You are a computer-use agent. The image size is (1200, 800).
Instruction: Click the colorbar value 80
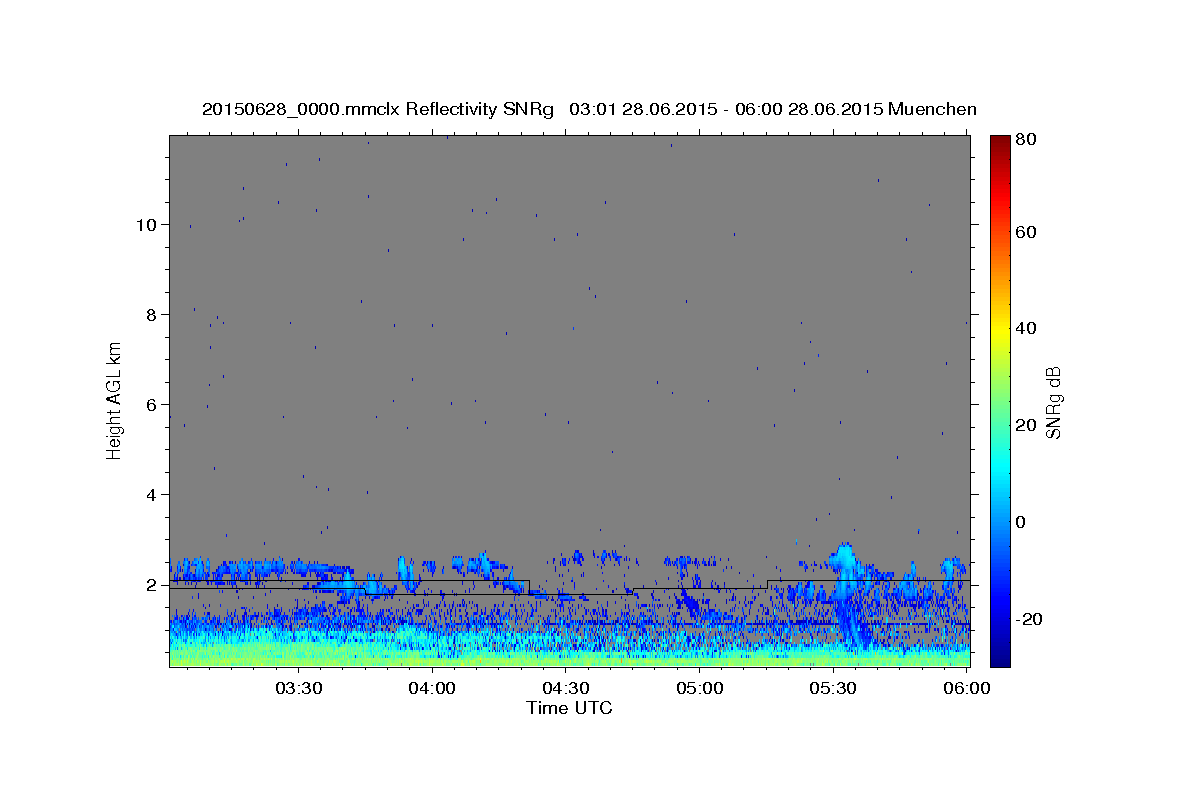click(x=1026, y=140)
